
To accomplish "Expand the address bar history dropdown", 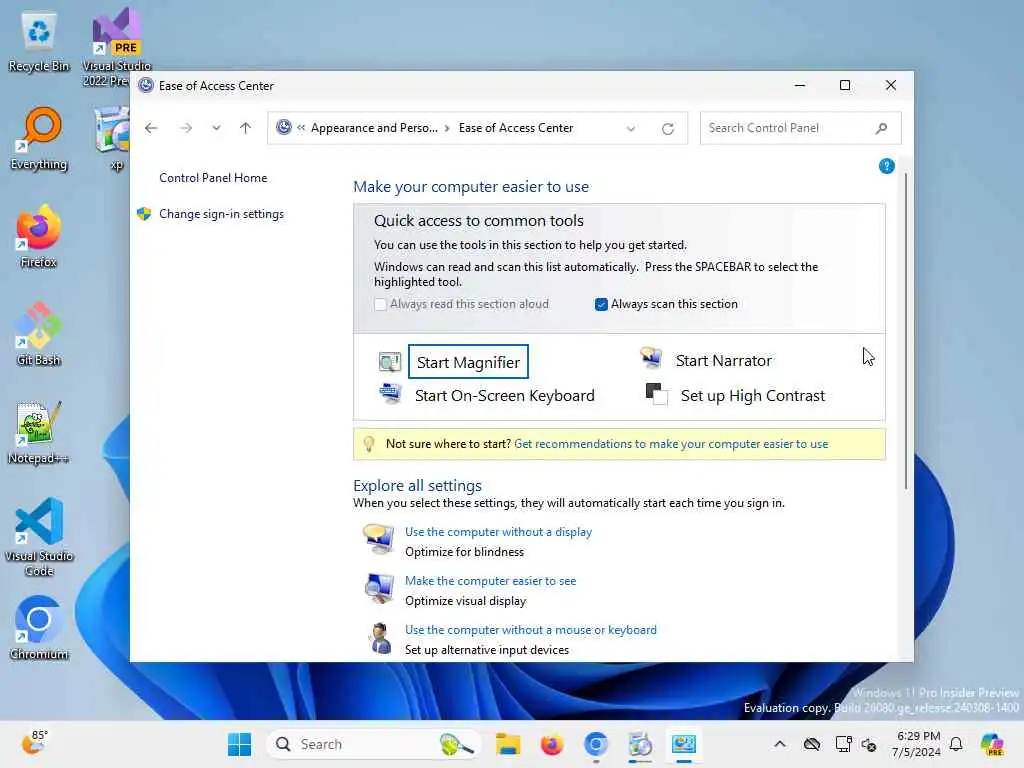I will tap(631, 129).
